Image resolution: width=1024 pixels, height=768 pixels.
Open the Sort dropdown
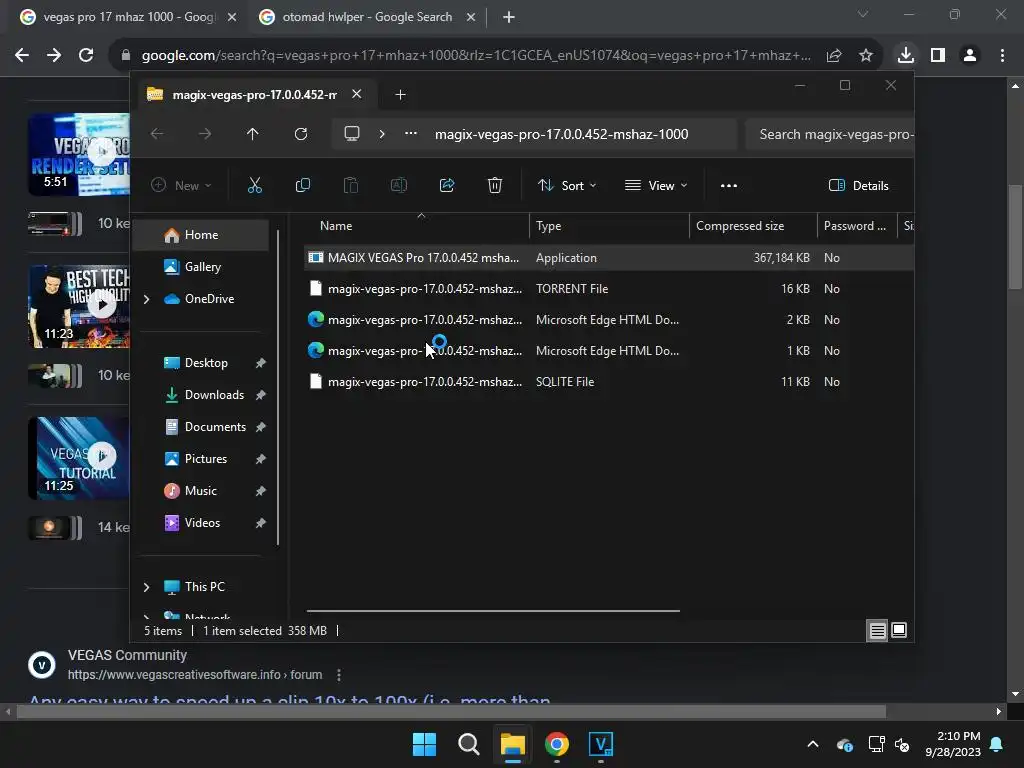point(567,185)
